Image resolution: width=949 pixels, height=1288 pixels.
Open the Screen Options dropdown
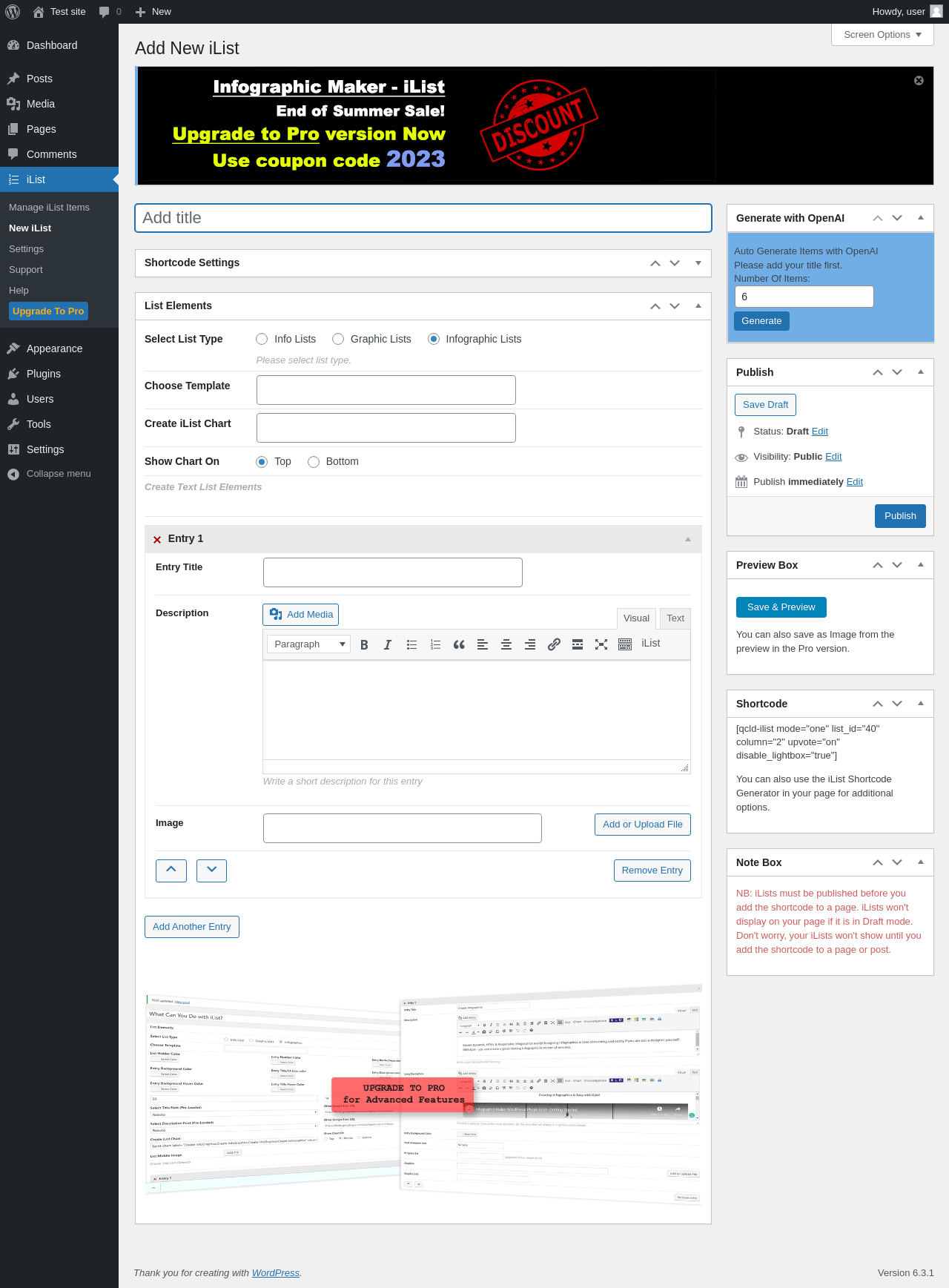[882, 35]
